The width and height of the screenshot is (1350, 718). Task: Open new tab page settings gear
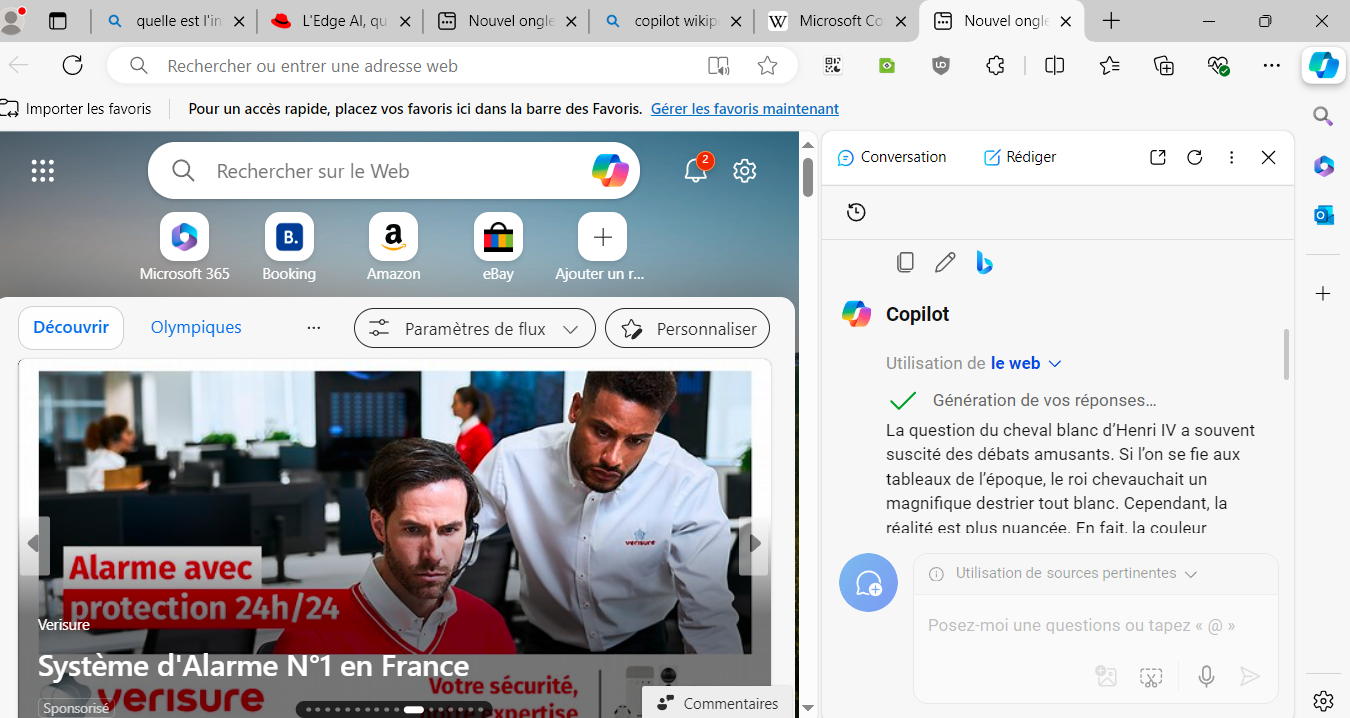coord(744,171)
